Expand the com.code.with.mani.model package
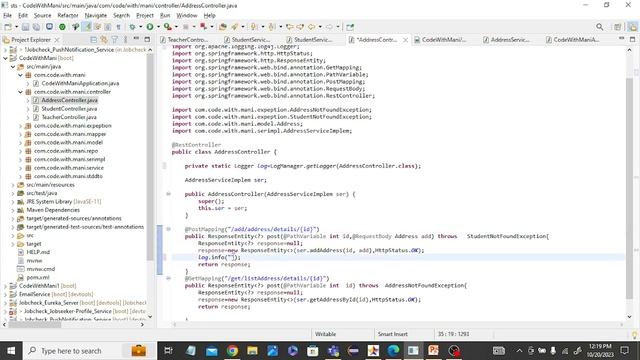 coord(20,142)
